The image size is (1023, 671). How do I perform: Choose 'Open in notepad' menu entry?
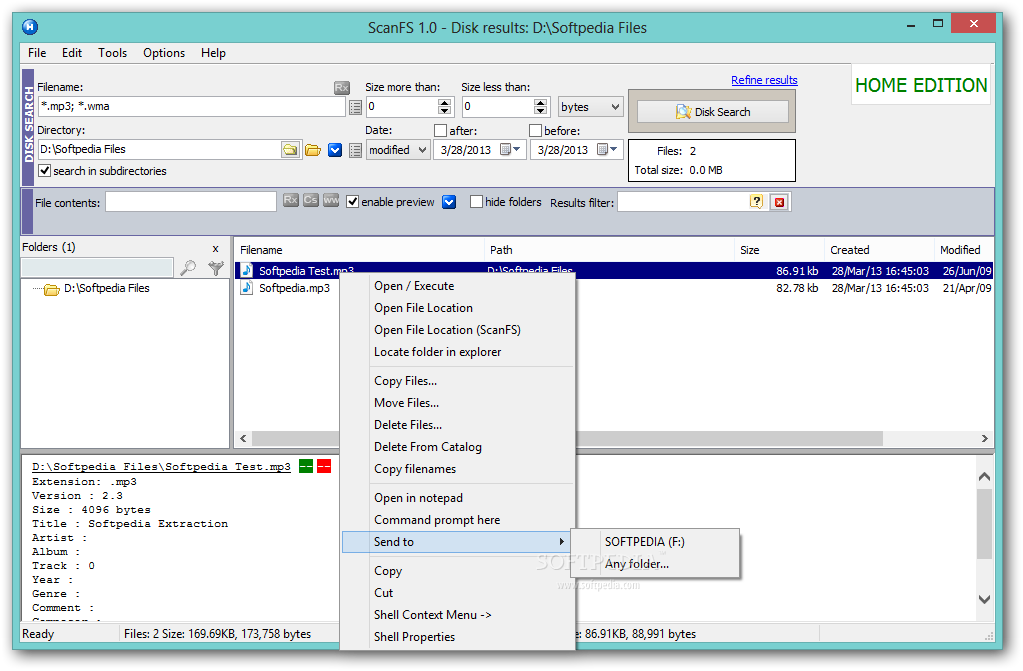(457, 497)
